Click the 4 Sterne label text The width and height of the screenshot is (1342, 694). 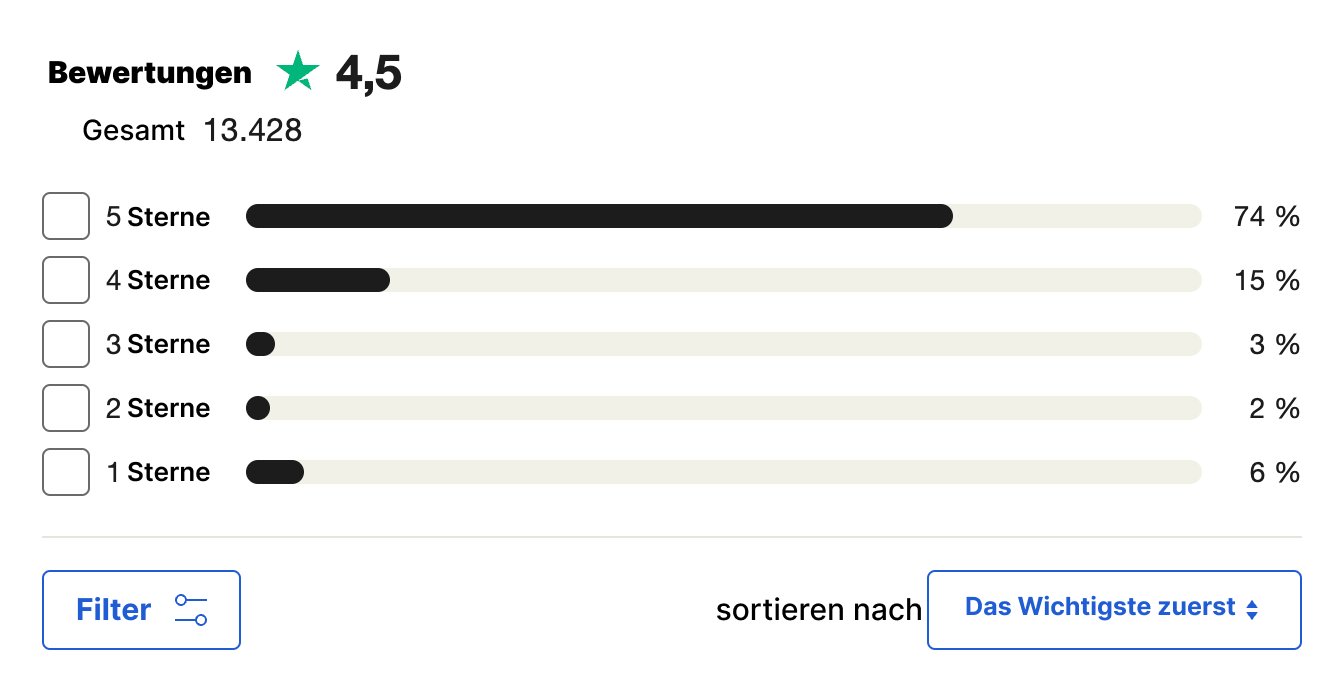tap(158, 281)
